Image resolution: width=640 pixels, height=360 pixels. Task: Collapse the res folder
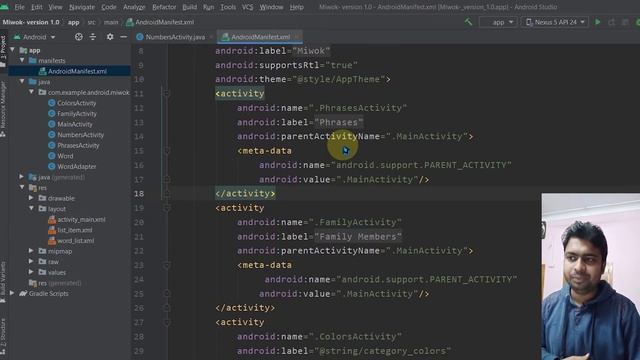(22, 187)
